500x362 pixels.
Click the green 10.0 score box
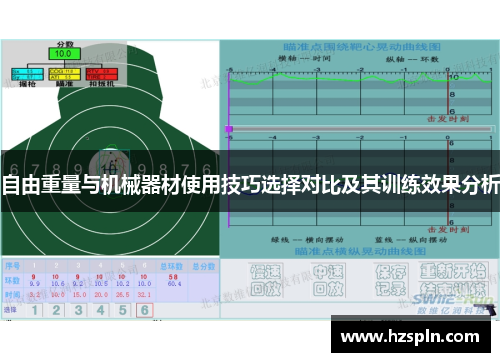pyautogui.click(x=65, y=54)
